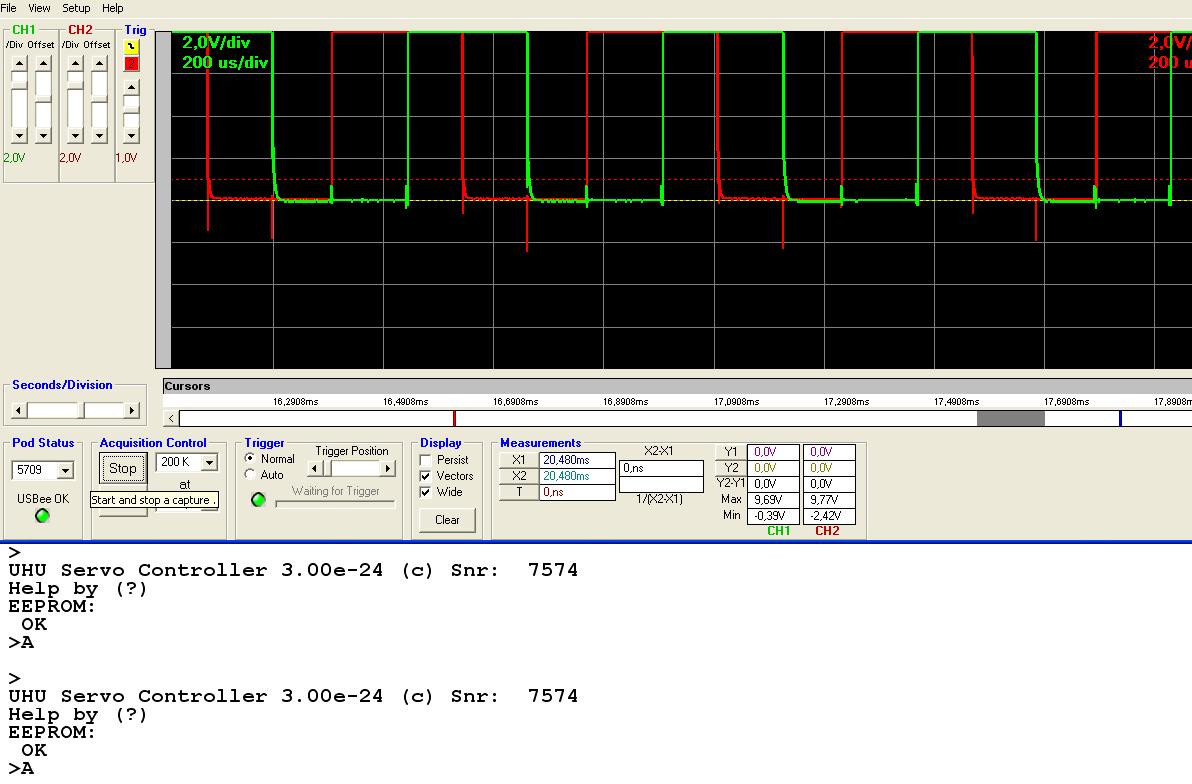Click the red trigger channel 2 icon
Screen dimensions: 1192x784
pos(132,63)
